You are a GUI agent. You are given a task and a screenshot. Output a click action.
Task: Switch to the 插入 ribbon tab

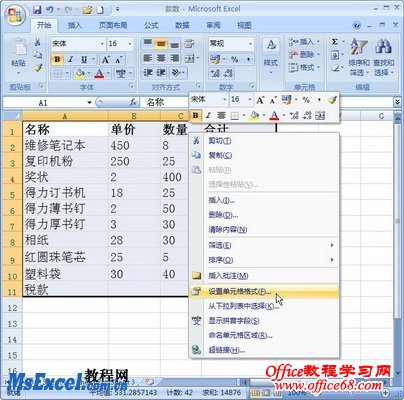pos(75,25)
